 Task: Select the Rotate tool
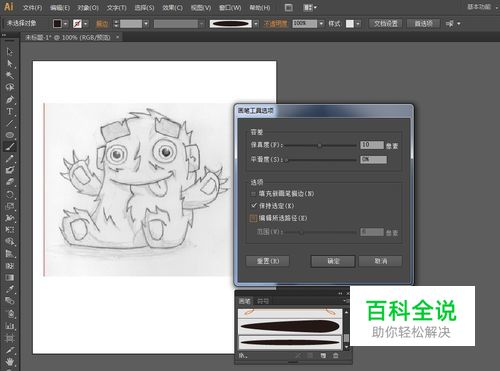tap(10, 194)
